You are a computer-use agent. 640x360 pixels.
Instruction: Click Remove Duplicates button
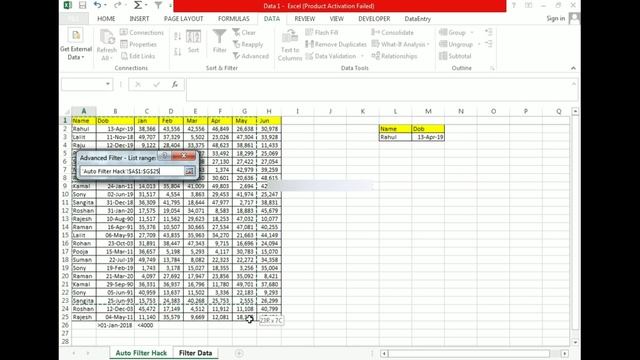coord(336,44)
